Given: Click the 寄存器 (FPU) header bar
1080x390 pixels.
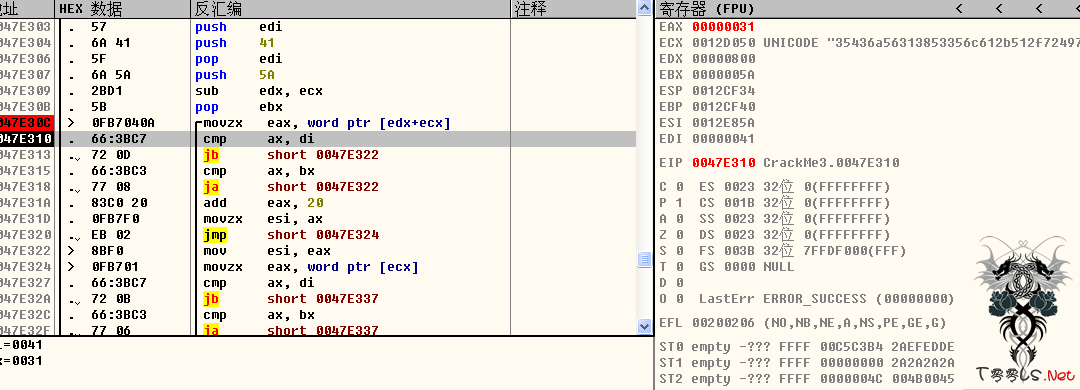Looking at the screenshot, I should 867,9.
